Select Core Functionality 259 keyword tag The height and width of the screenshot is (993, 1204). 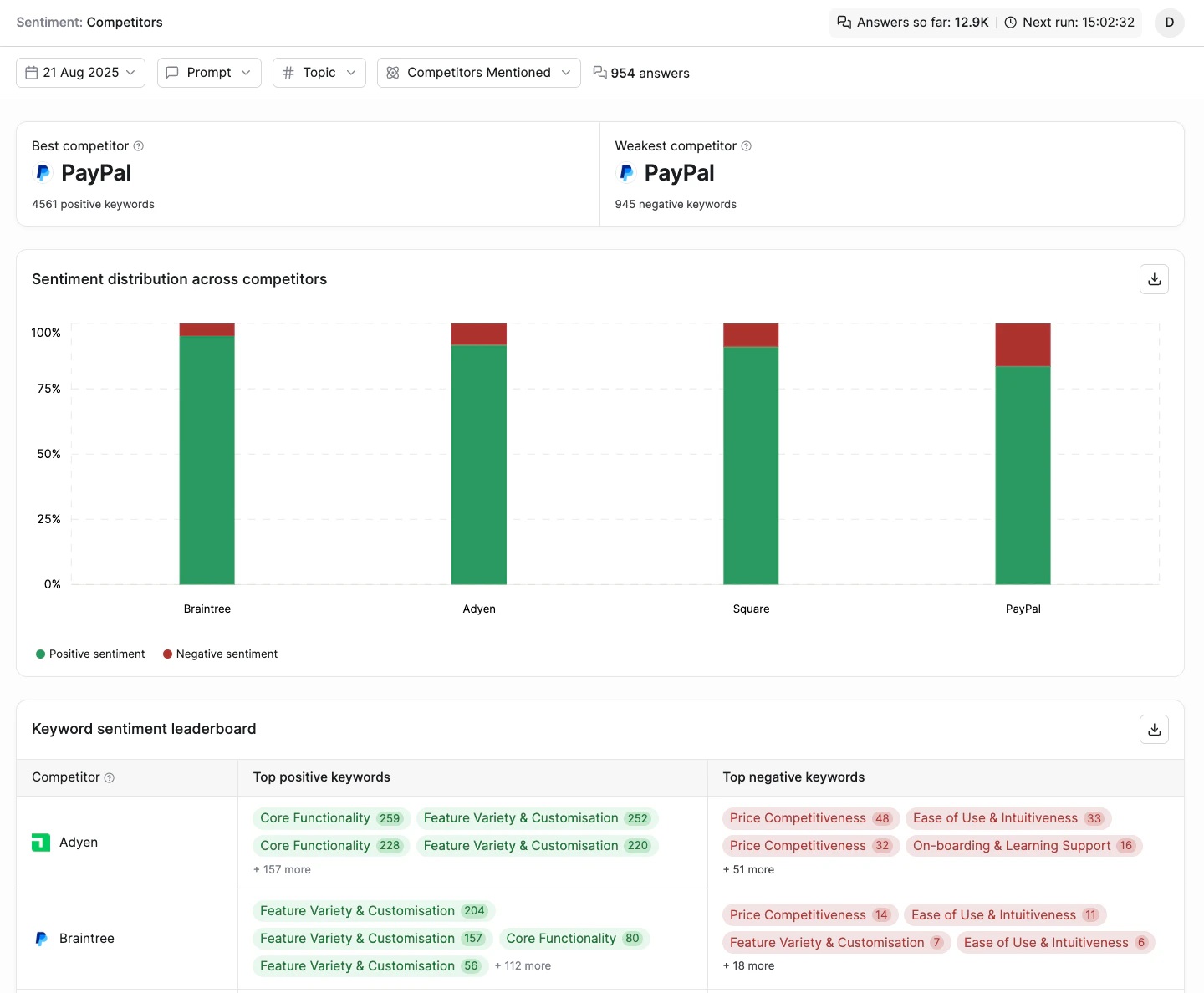[x=331, y=818]
